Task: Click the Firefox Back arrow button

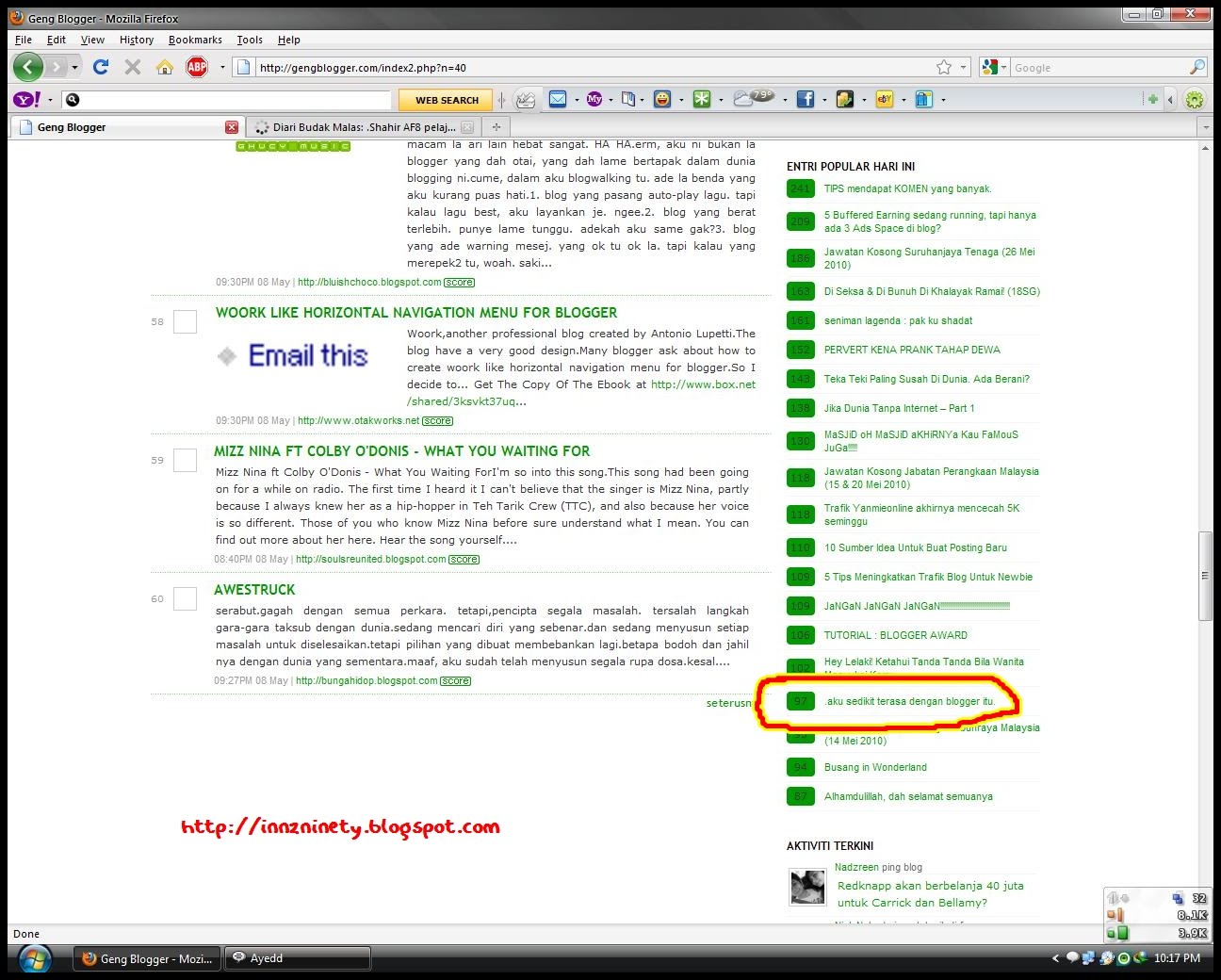Action: click(28, 67)
